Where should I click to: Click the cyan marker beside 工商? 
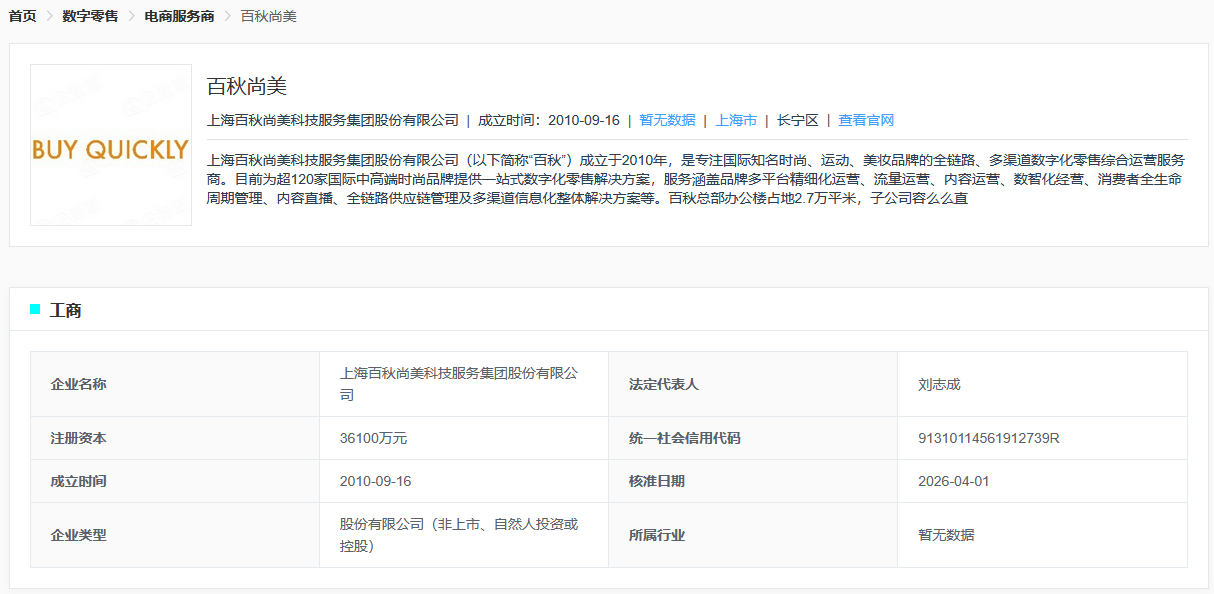click(36, 310)
